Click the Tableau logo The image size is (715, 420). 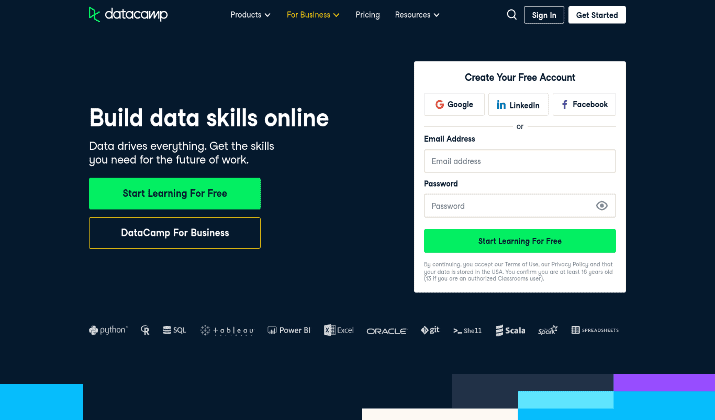[227, 330]
